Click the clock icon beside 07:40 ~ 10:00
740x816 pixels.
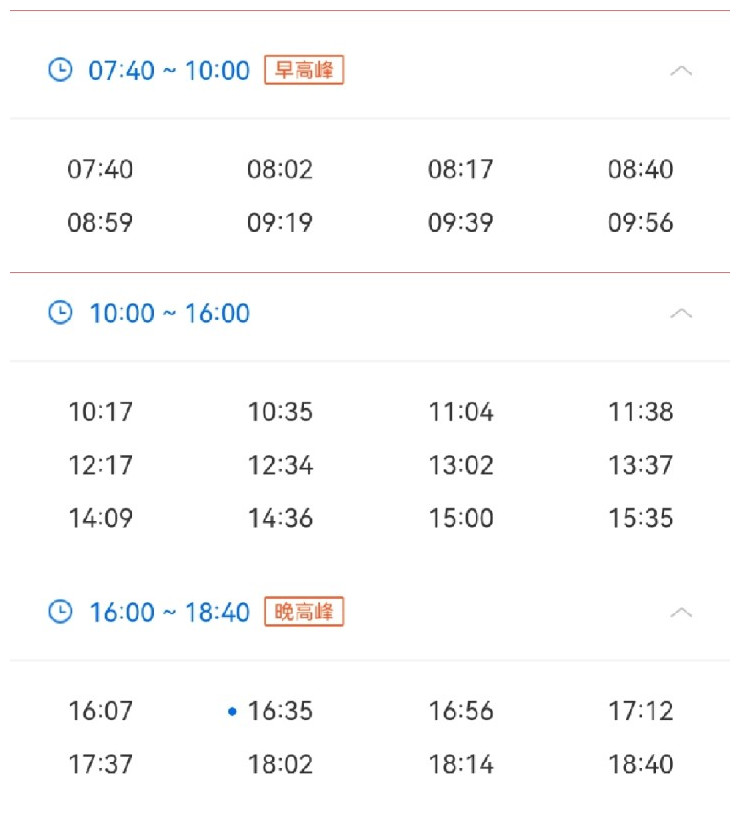pos(61,70)
